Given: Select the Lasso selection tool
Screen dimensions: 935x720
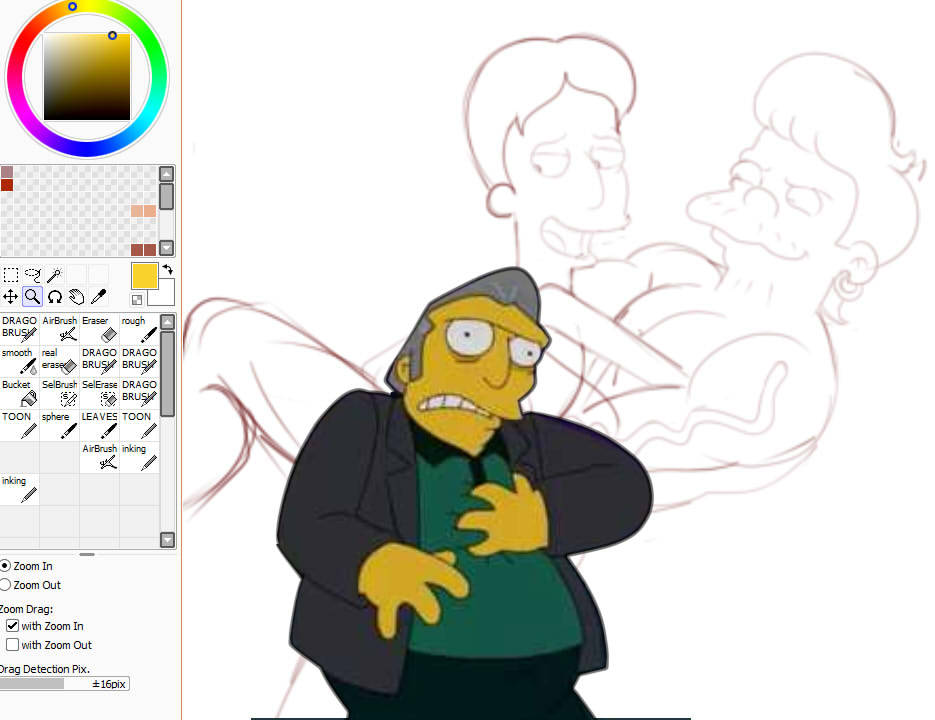Looking at the screenshot, I should pos(32,275).
